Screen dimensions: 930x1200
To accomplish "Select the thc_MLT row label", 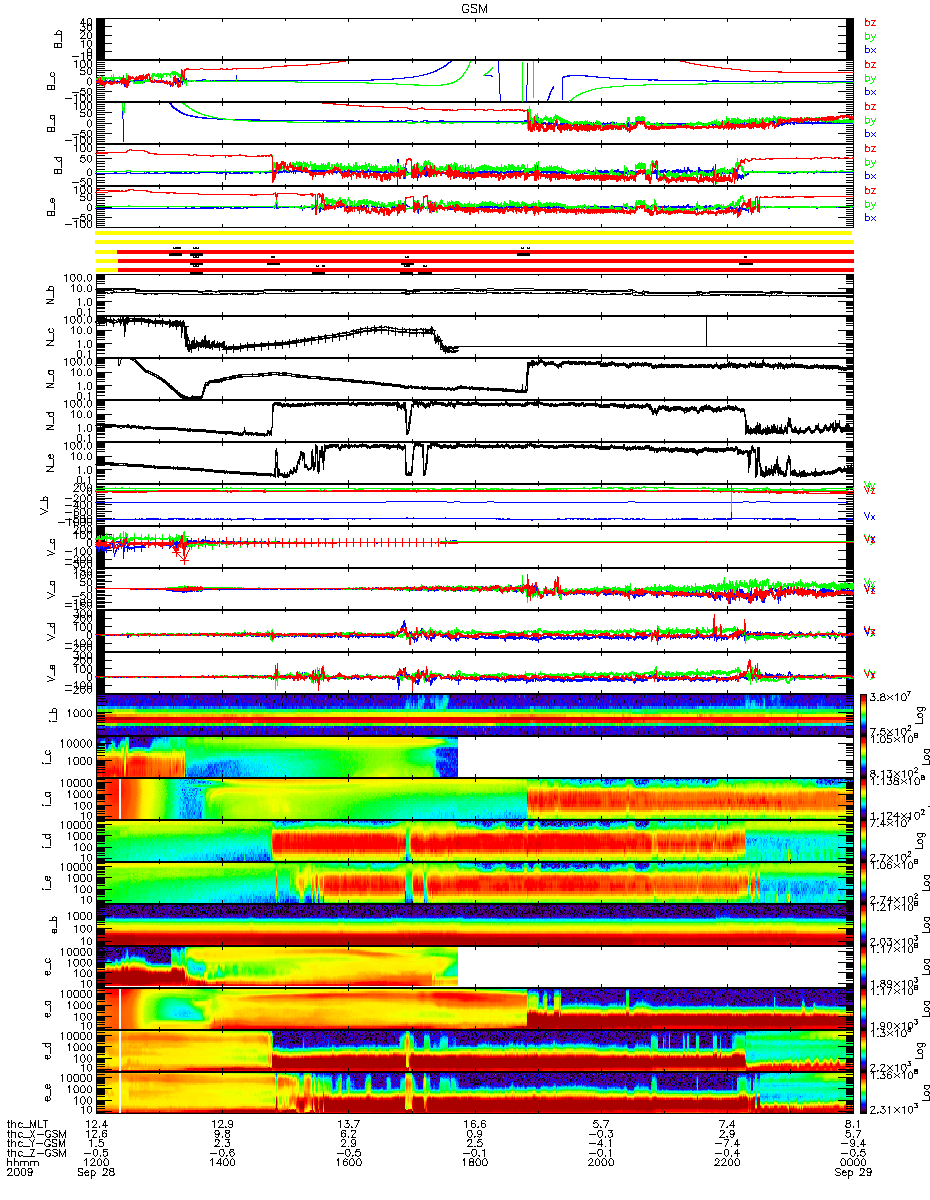I will pos(29,1125).
